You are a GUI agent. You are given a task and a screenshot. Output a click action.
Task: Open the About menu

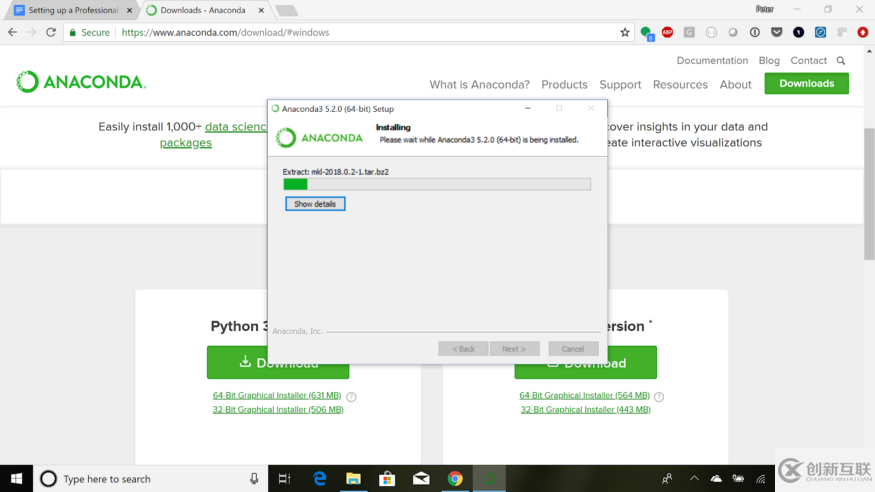pyautogui.click(x=735, y=84)
